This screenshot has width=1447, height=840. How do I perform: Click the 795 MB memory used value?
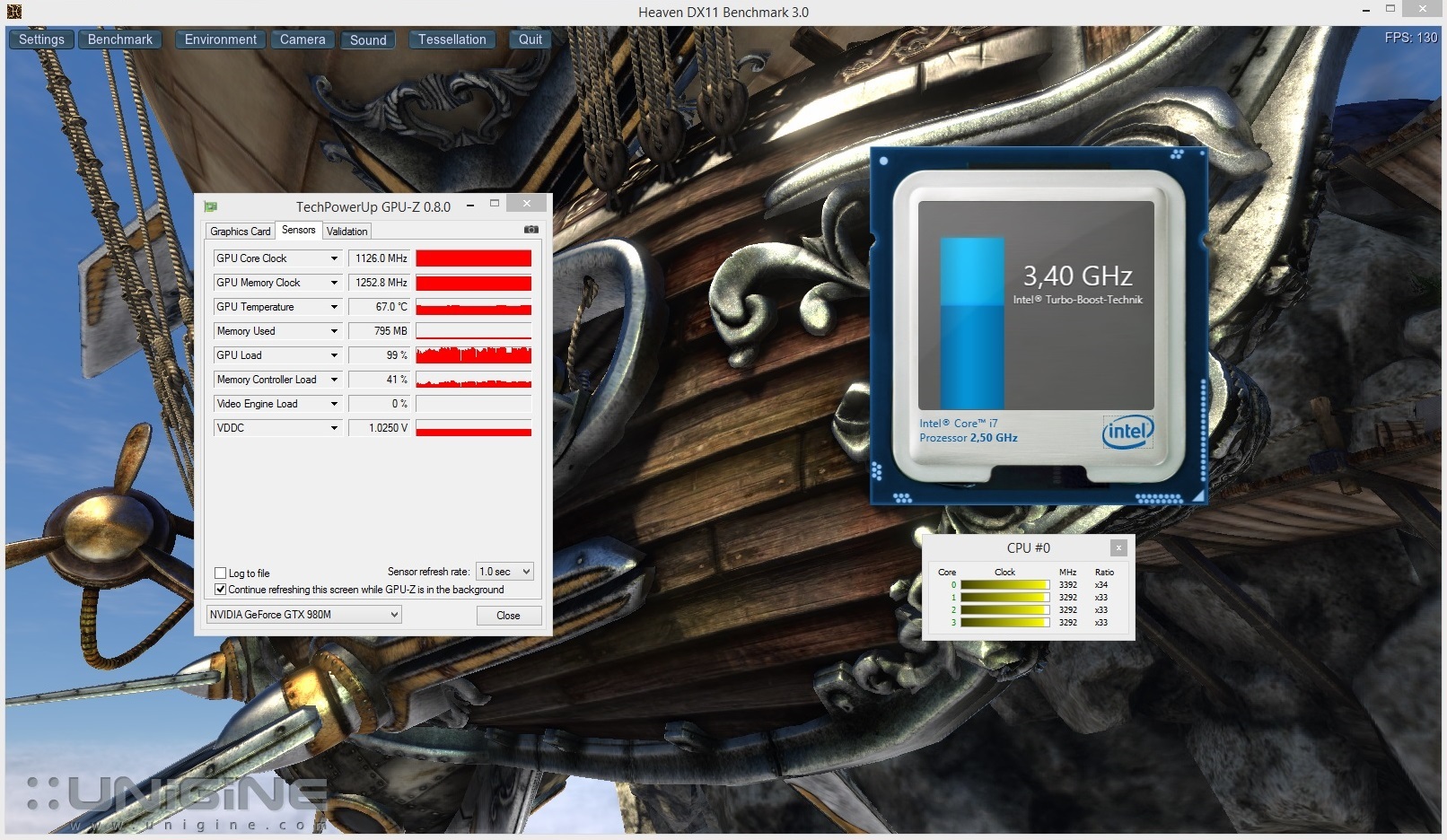click(379, 331)
